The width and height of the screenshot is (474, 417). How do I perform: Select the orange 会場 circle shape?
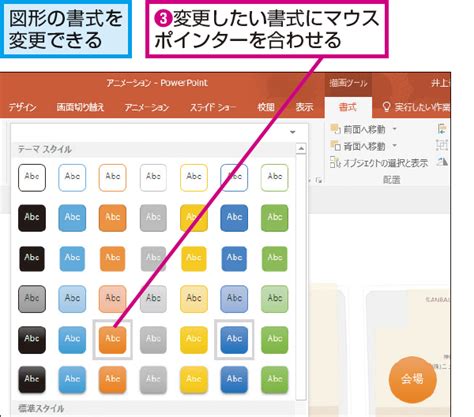click(x=412, y=379)
